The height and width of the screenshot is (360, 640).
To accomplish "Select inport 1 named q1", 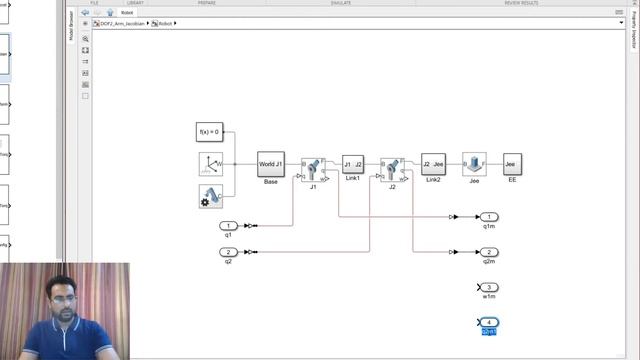I will 228,226.
